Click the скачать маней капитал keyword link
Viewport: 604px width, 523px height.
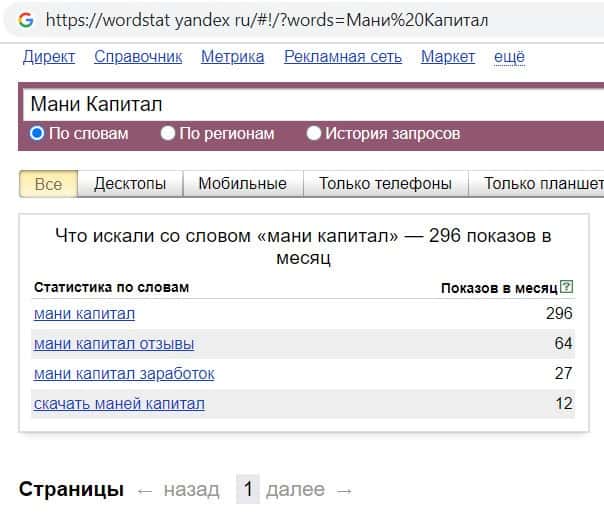(x=119, y=404)
